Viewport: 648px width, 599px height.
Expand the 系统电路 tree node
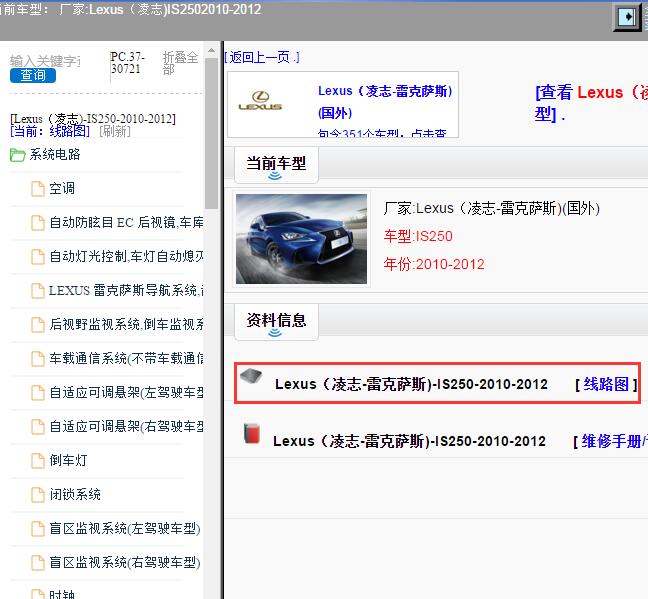[x=55, y=155]
